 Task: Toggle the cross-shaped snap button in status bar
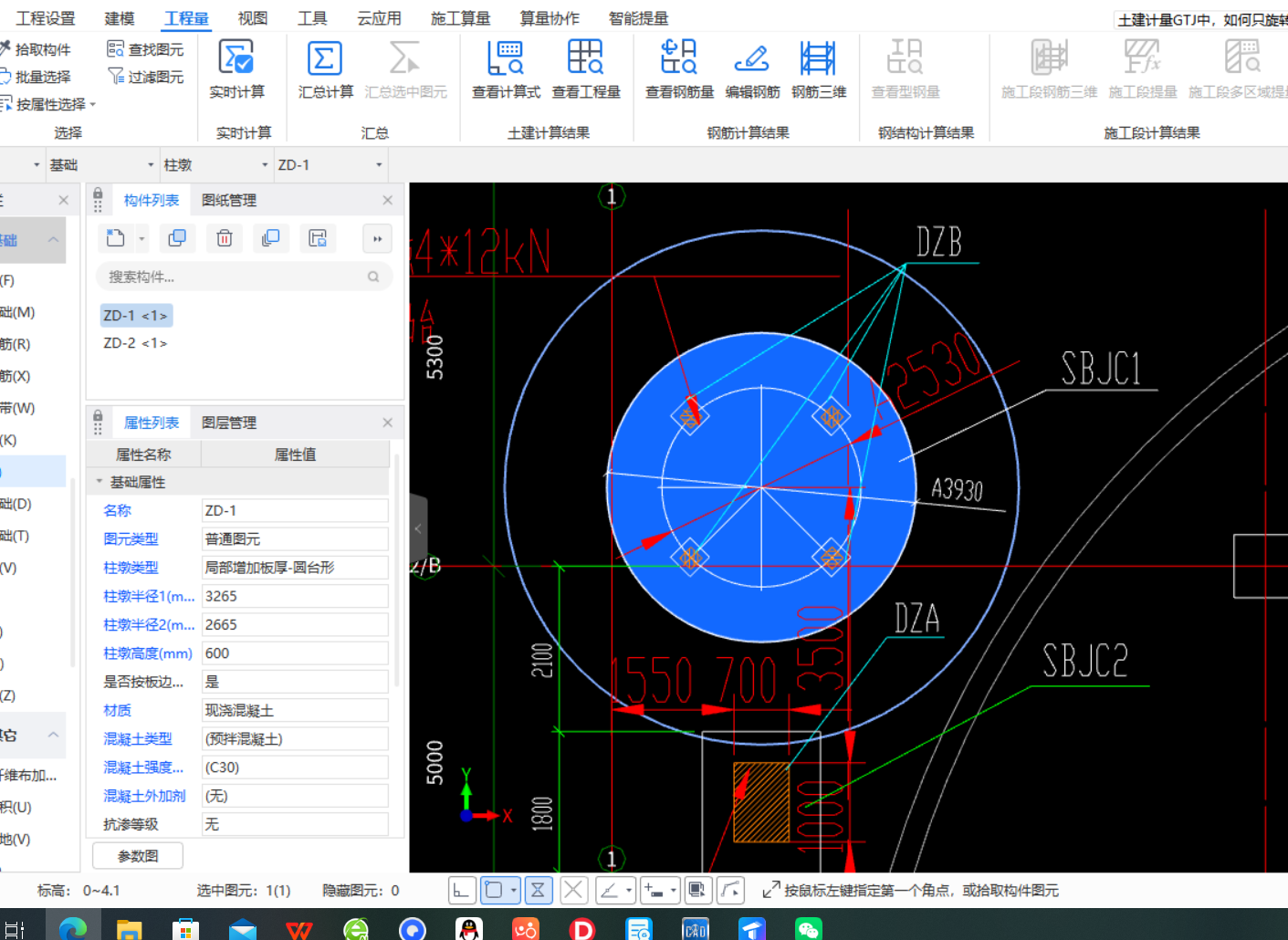573,890
